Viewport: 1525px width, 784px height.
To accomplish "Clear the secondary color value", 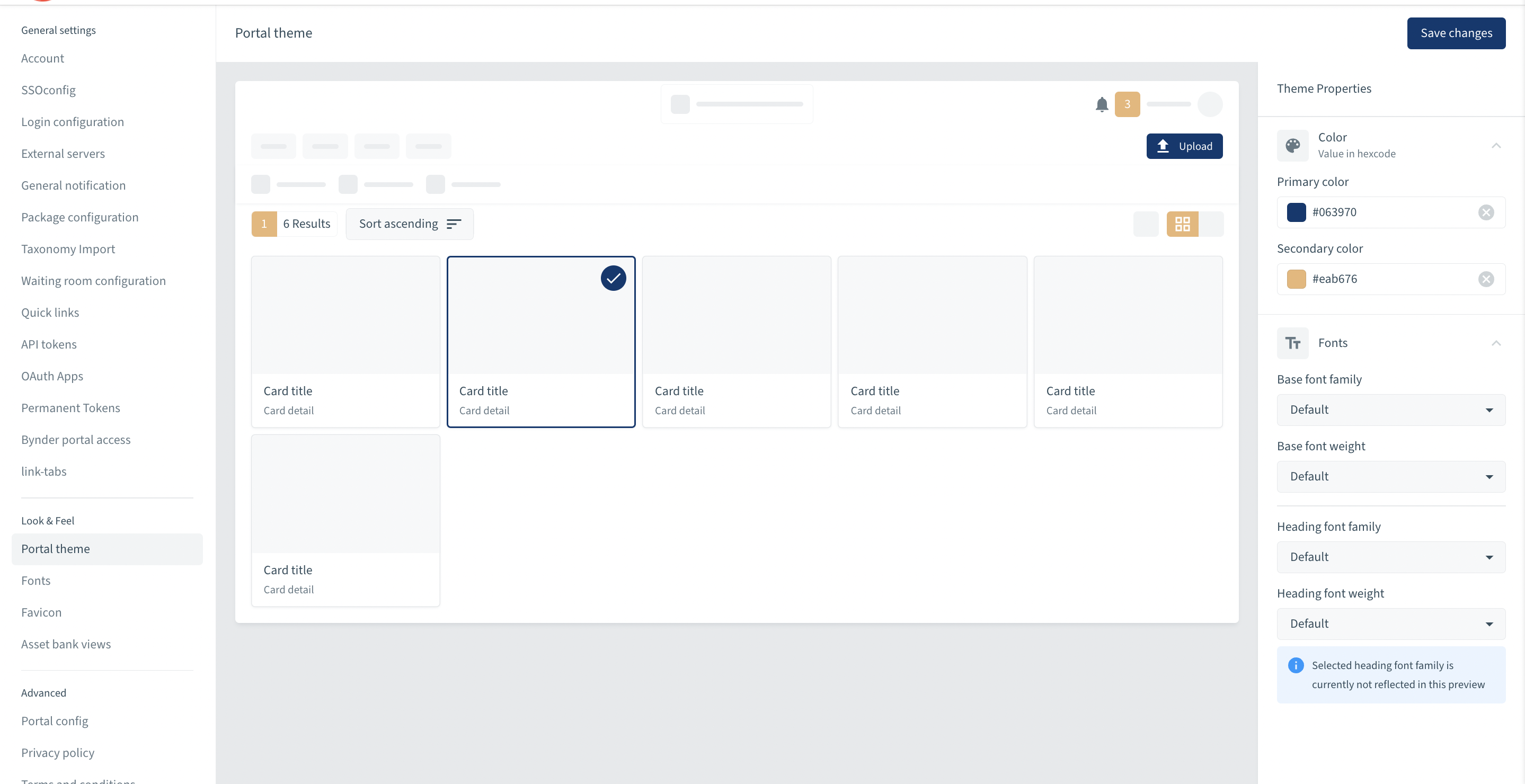I will point(1486,279).
